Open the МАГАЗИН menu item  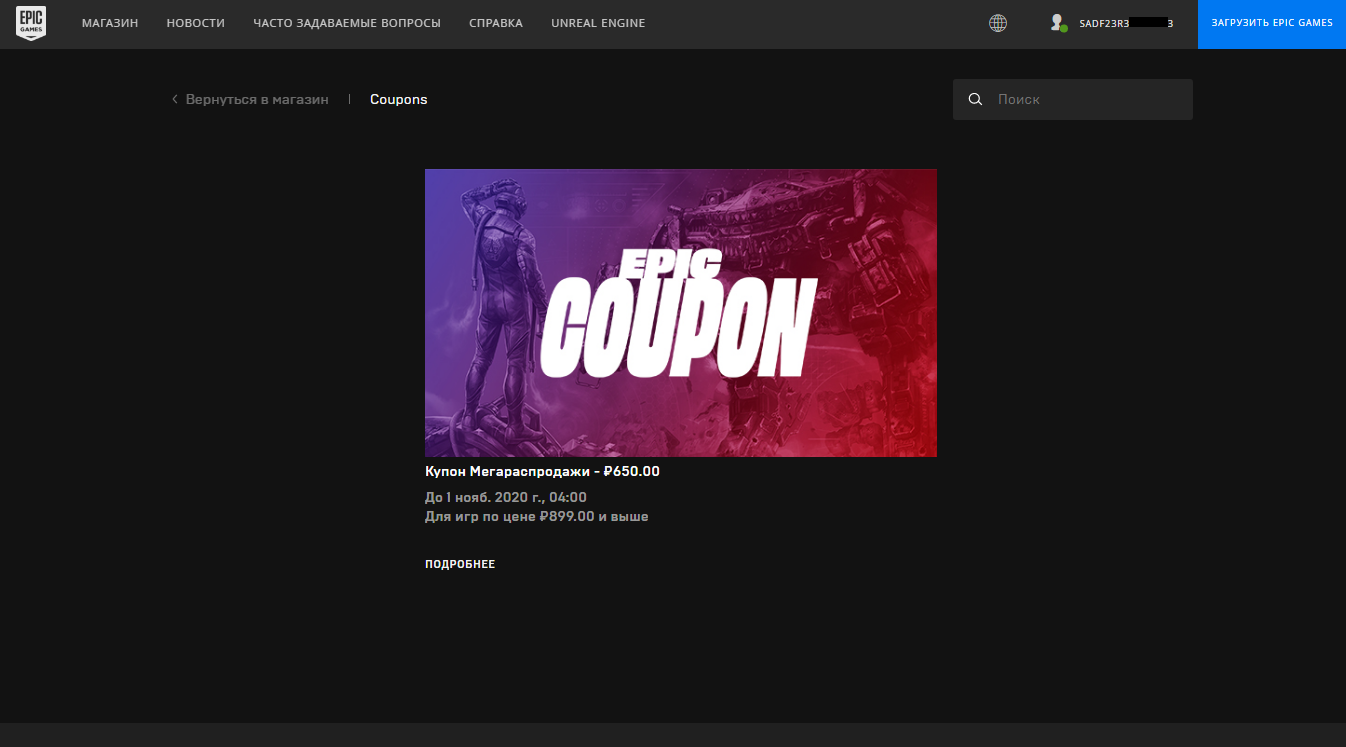click(110, 23)
